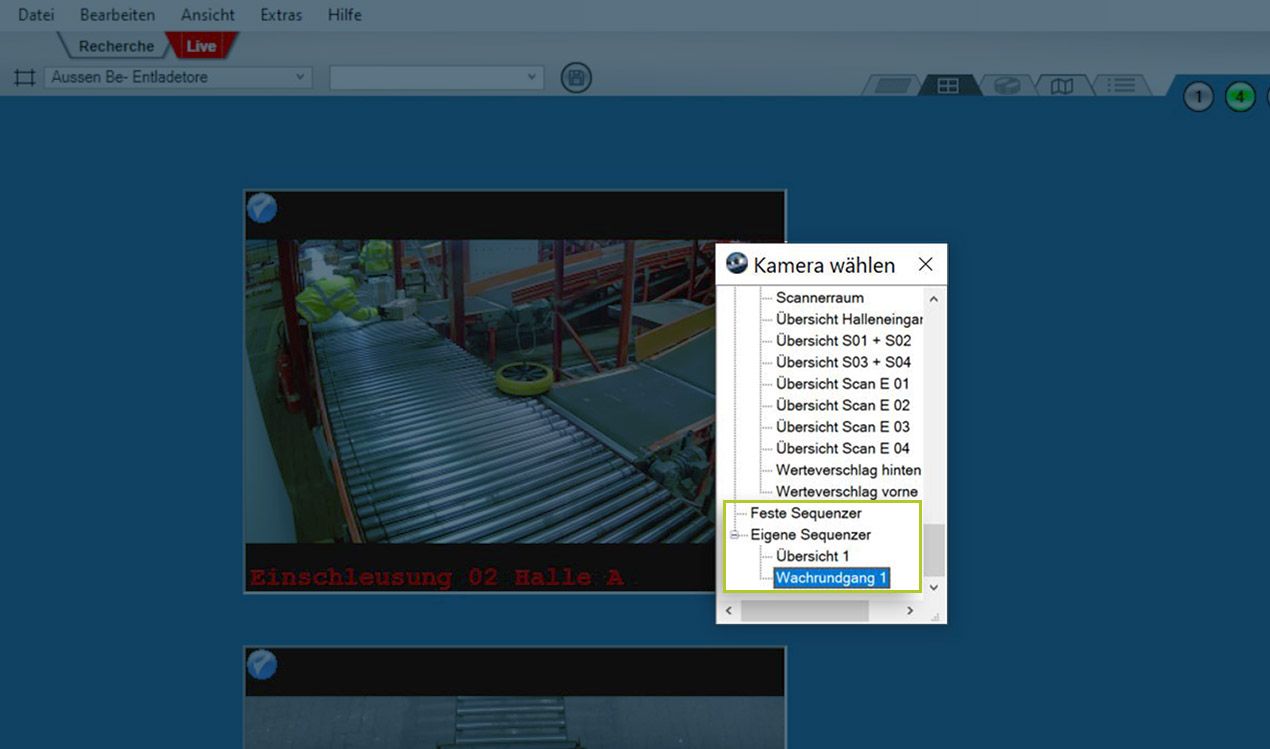This screenshot has width=1270, height=749.
Task: Select Werteverschlag vorne camera
Action: click(847, 492)
